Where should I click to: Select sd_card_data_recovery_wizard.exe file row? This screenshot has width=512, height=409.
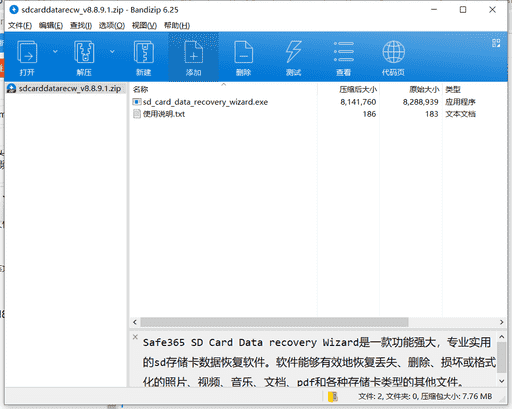318,102
